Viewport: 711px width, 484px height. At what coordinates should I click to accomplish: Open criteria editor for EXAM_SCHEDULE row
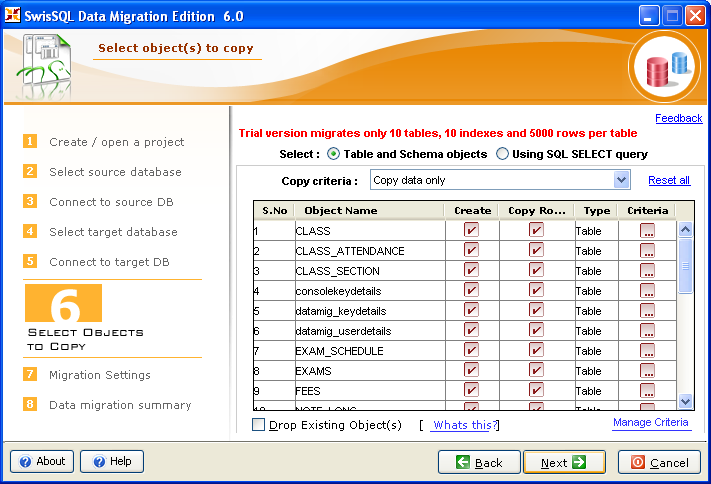647,350
